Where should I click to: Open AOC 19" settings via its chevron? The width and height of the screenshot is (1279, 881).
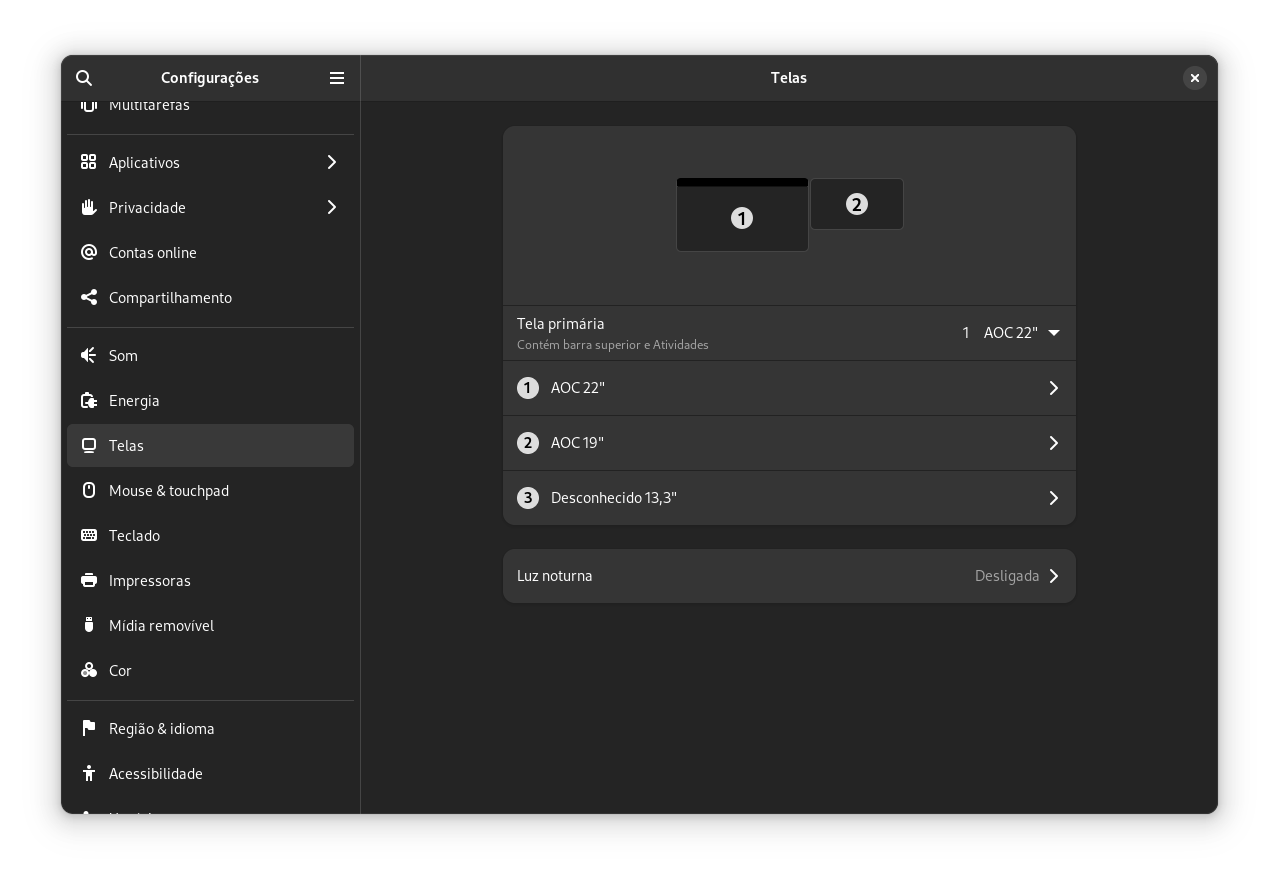[1054, 443]
